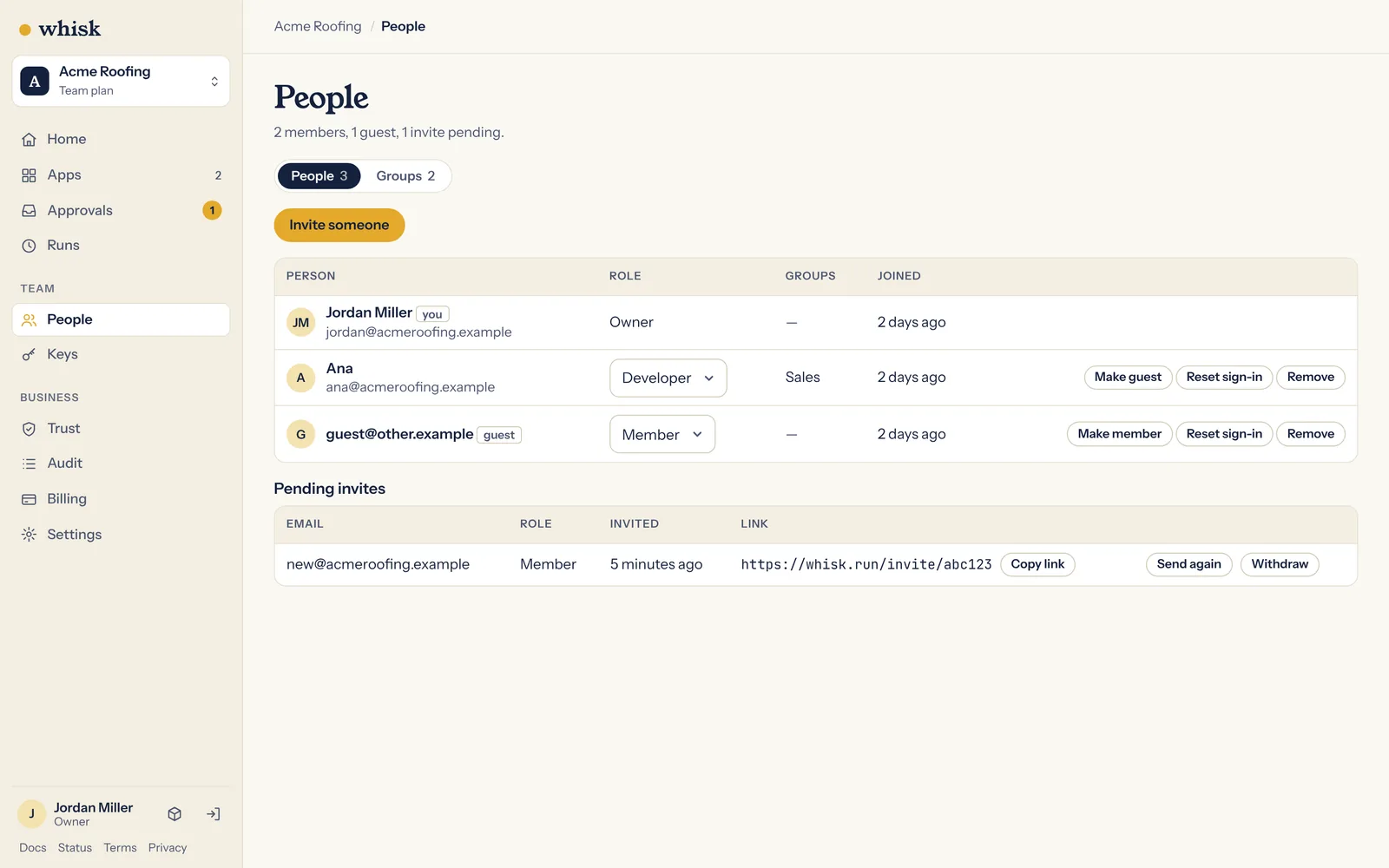Reset sign-in for guest@other.example

pyautogui.click(x=1224, y=434)
